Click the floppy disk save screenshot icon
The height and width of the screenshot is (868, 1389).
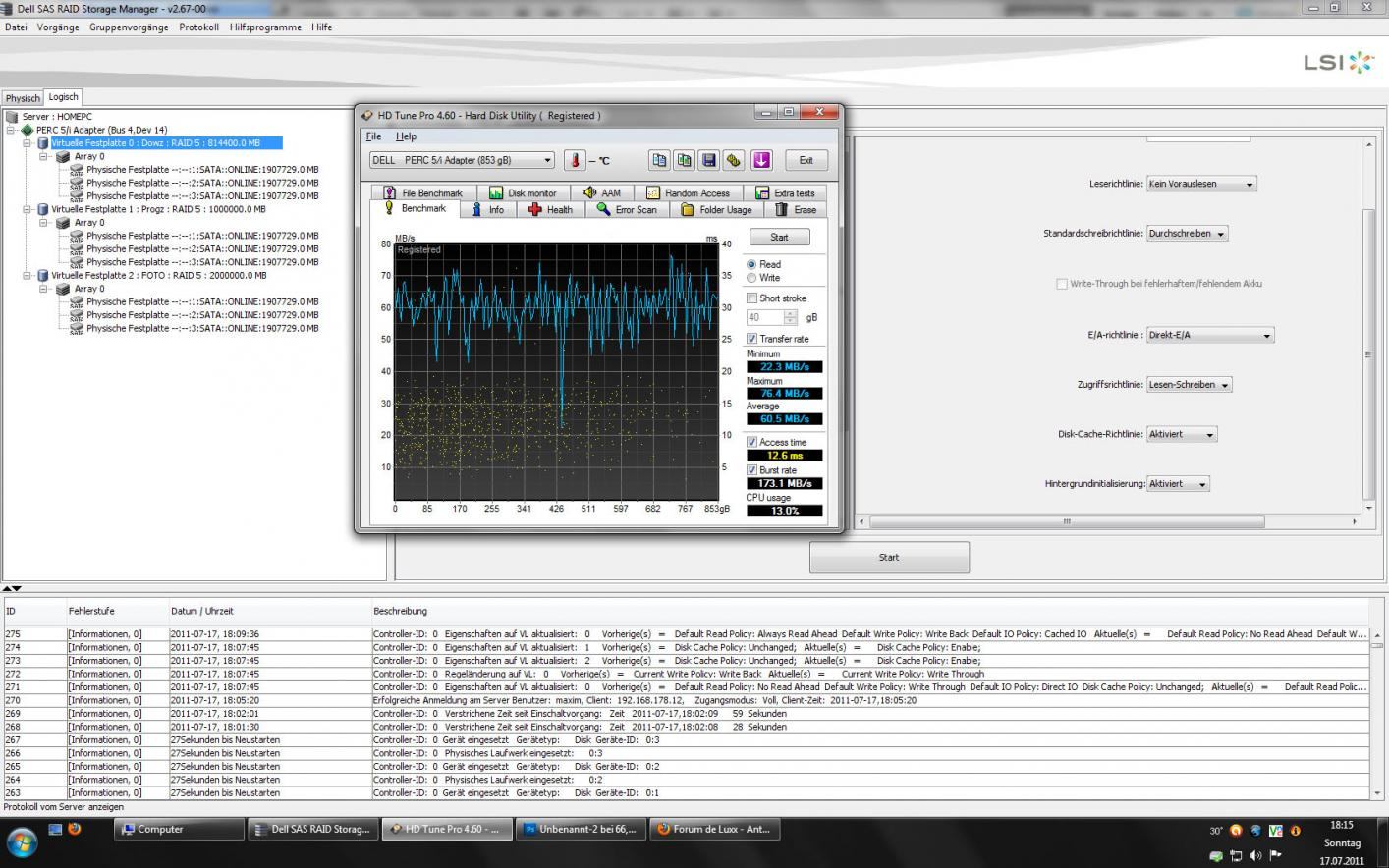[708, 160]
